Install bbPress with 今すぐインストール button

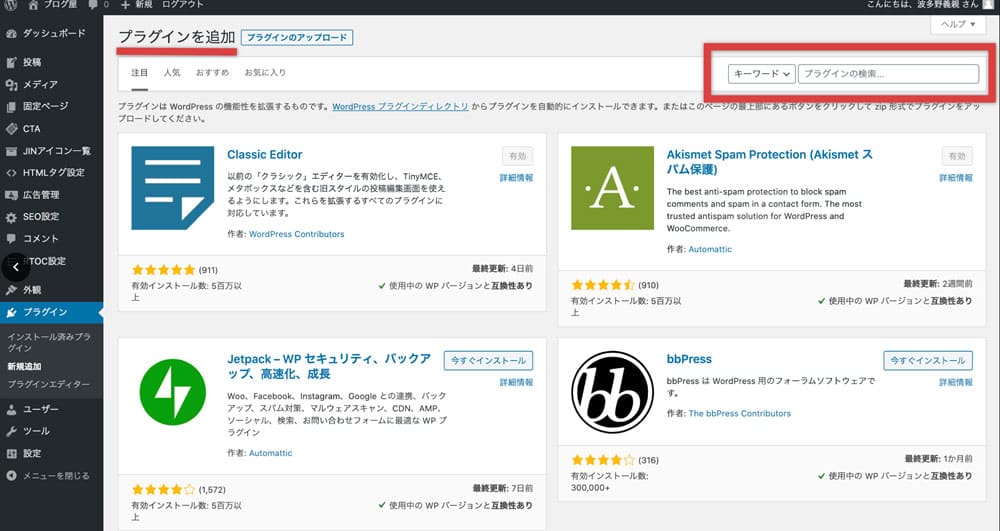(x=928, y=361)
